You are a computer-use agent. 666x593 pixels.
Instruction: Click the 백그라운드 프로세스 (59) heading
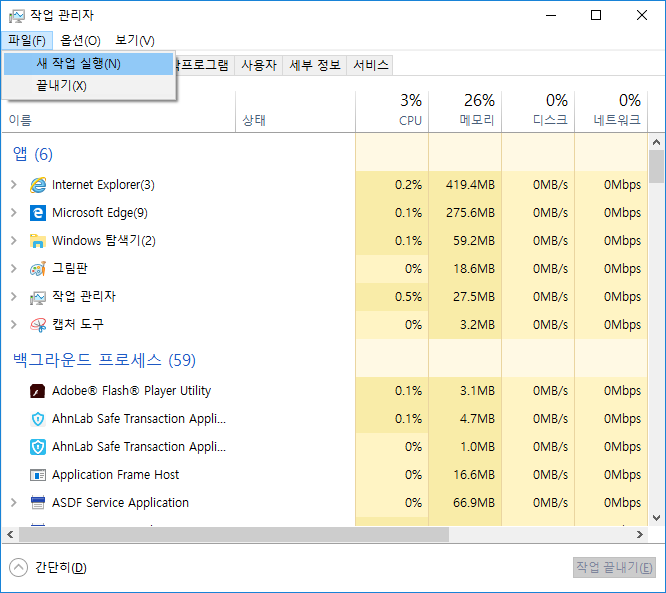point(104,360)
